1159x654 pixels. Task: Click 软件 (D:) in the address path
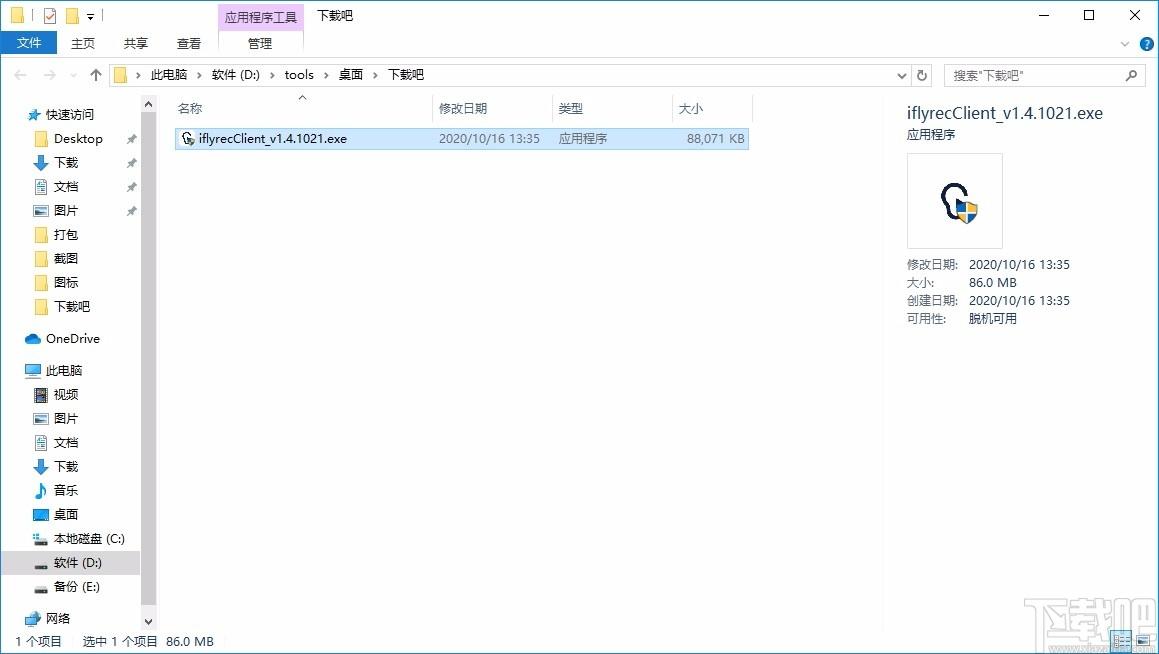coord(236,75)
